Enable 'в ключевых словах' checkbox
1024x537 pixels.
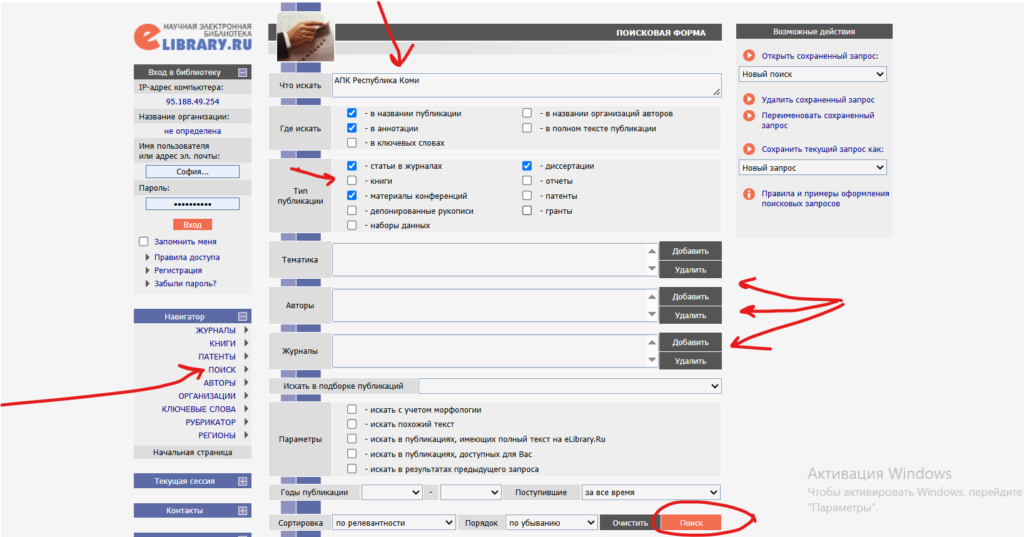pyautogui.click(x=352, y=142)
